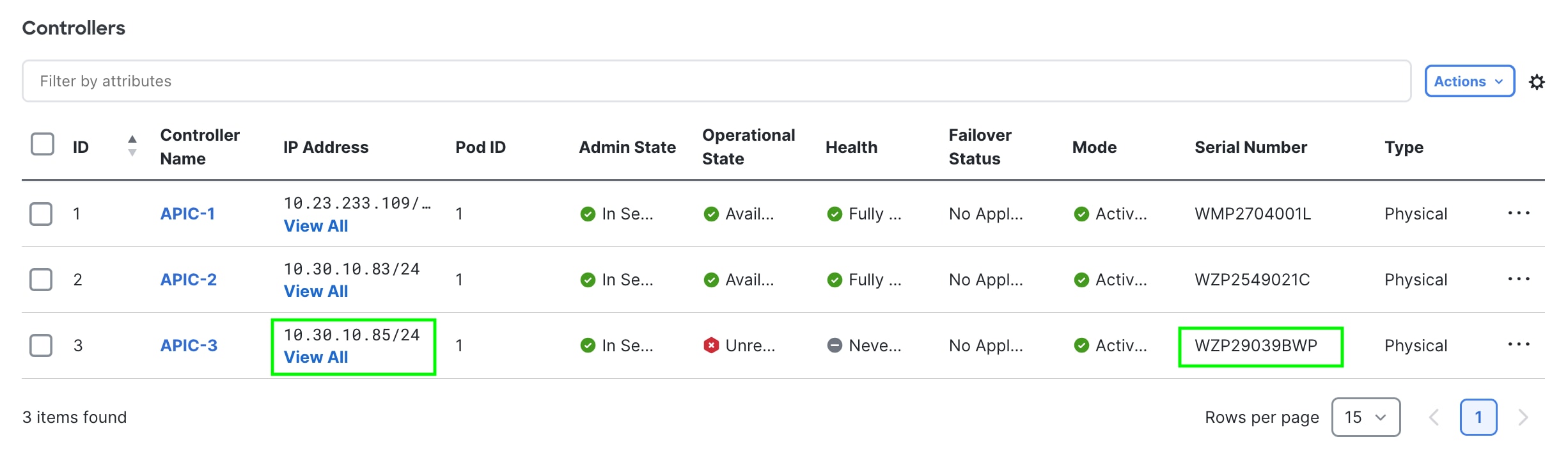Open the Actions dropdown
The image size is (1568, 453).
1469,81
